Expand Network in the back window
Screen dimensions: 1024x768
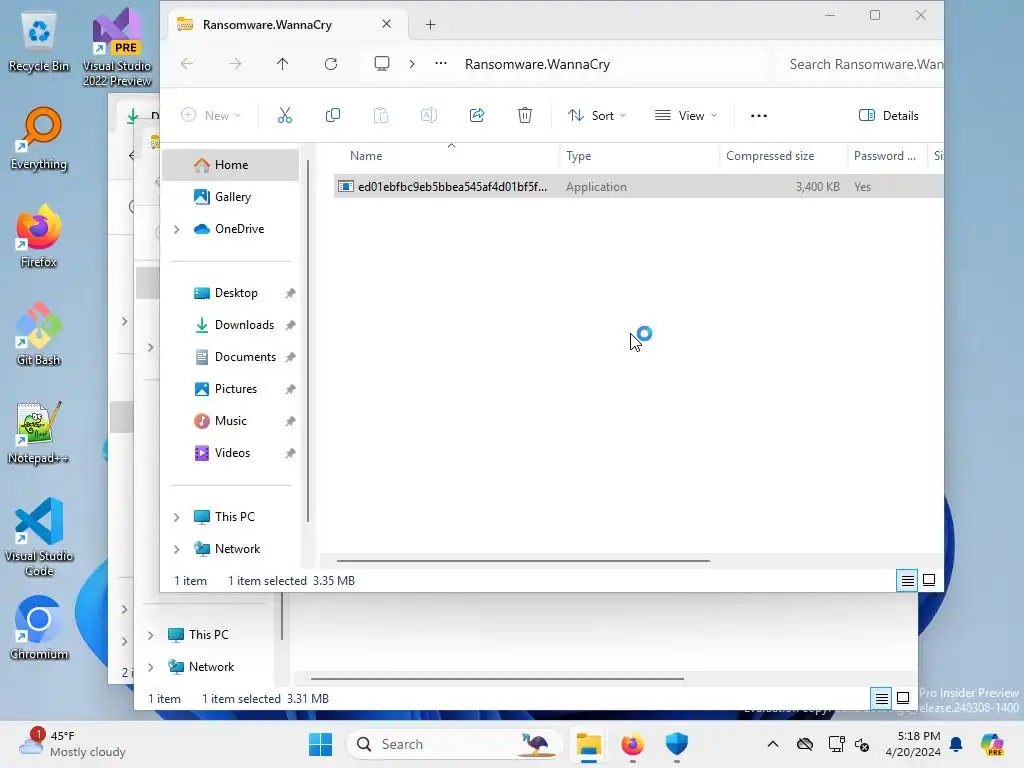tap(150, 667)
